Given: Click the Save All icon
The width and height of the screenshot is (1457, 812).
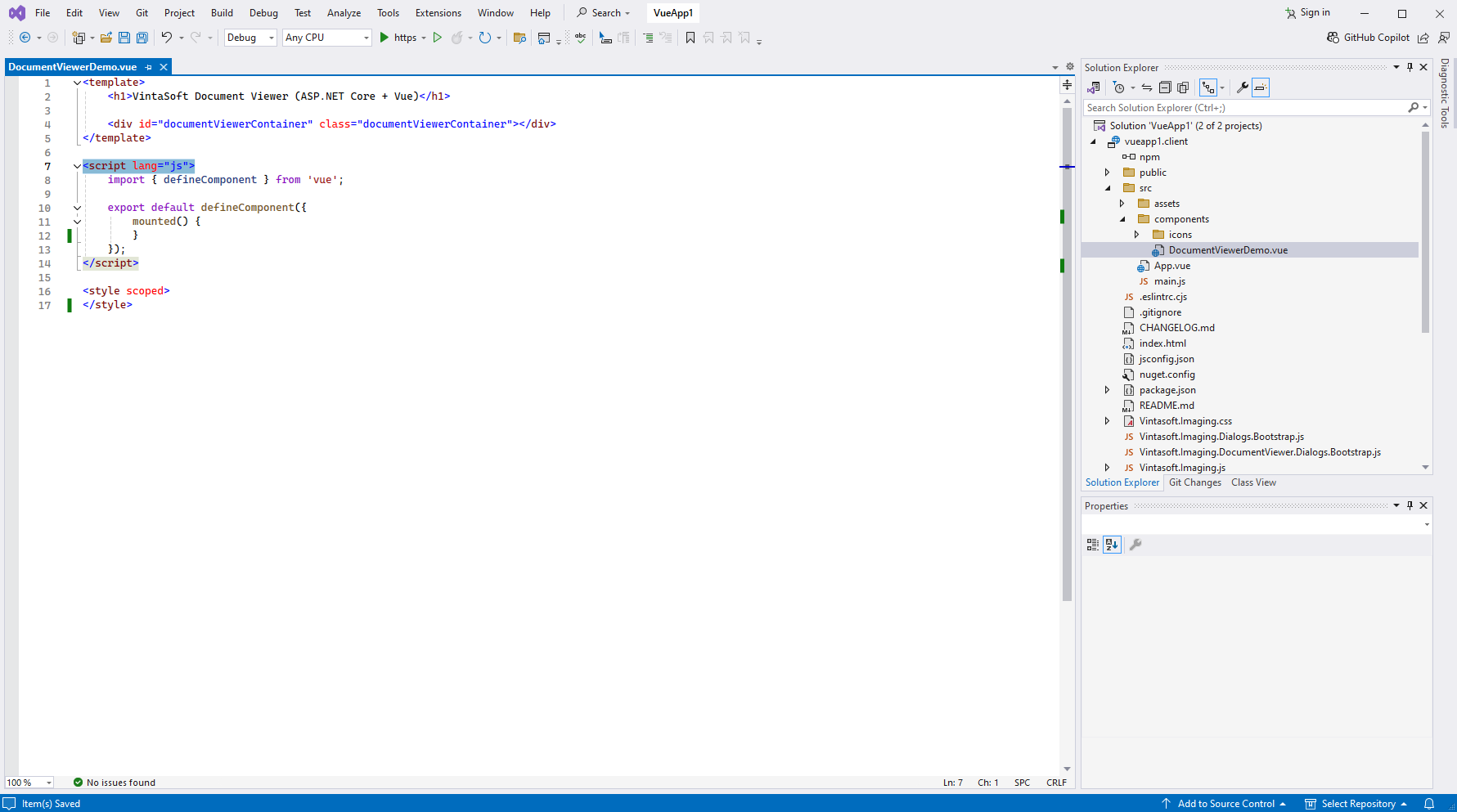Looking at the screenshot, I should tap(142, 38).
